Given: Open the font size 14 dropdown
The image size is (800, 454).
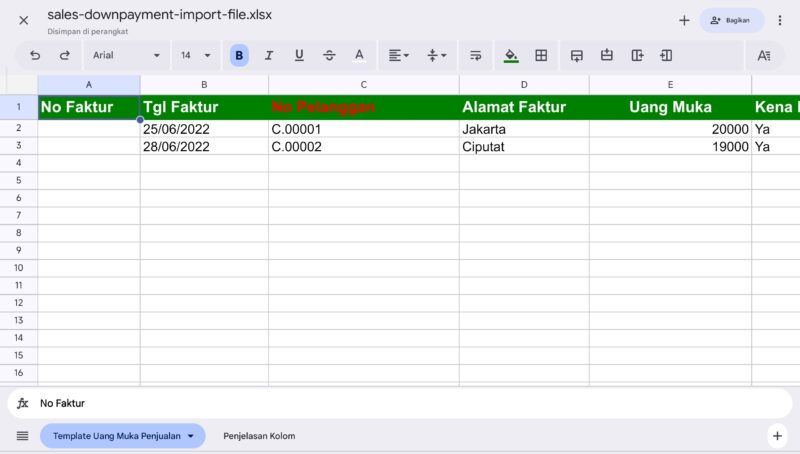Looking at the screenshot, I should (196, 56).
